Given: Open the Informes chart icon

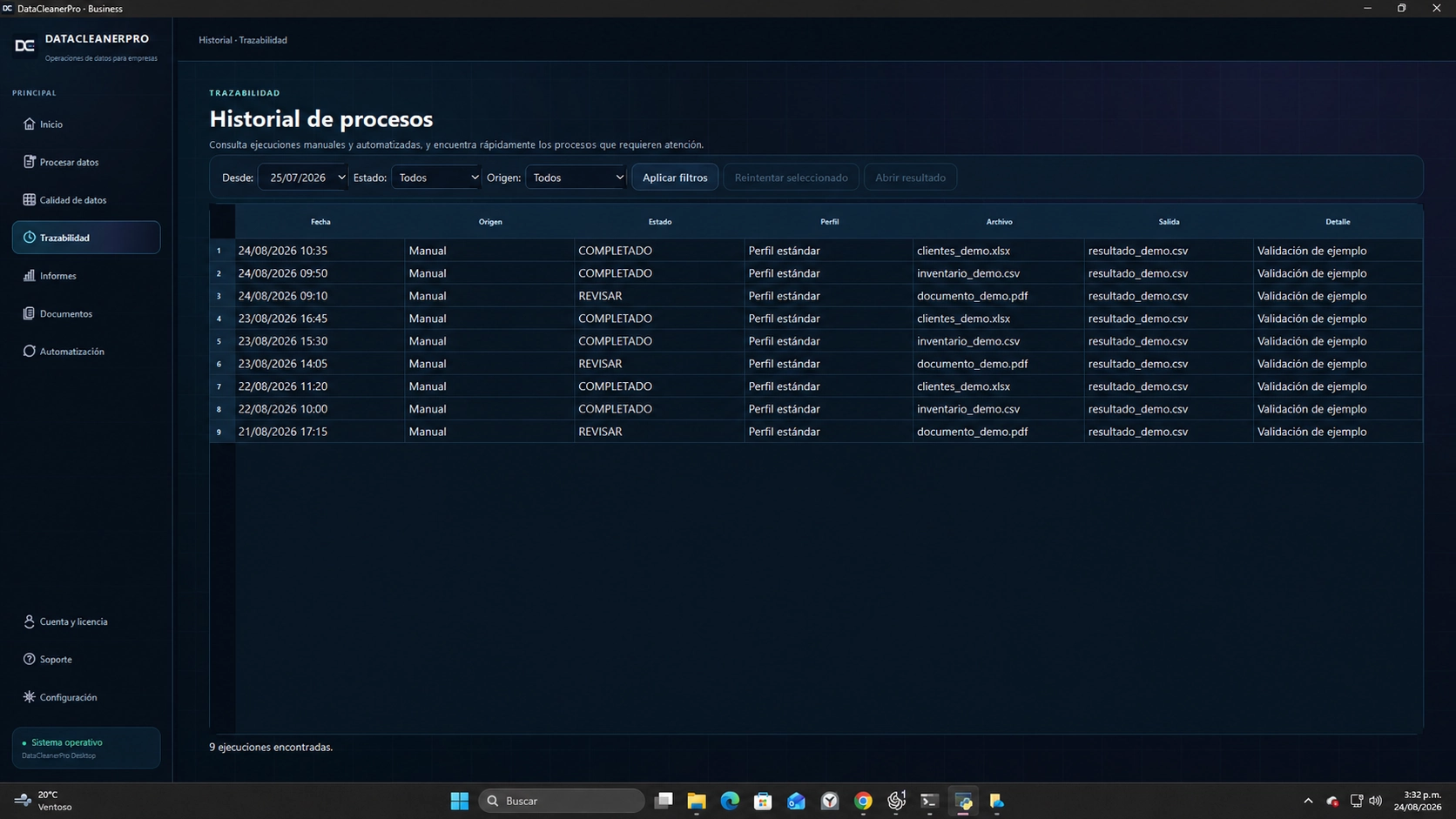Looking at the screenshot, I should (29, 275).
